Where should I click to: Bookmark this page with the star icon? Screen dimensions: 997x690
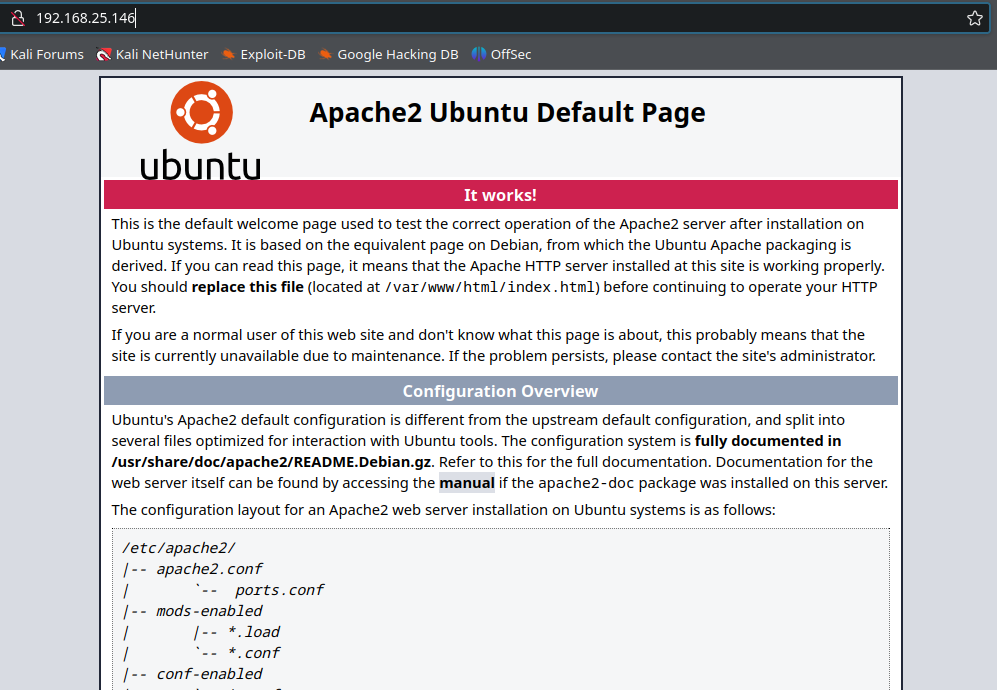[974, 18]
